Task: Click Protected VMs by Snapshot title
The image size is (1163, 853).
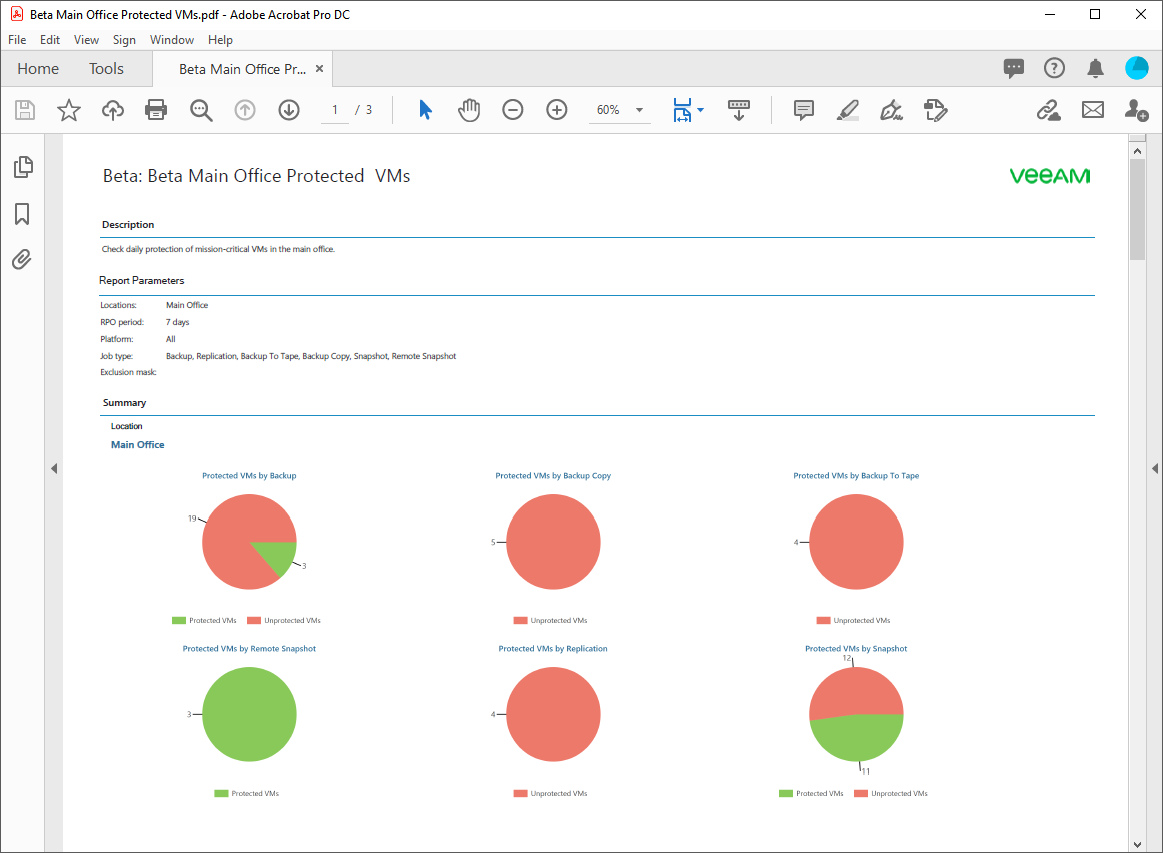Action: coord(856,648)
